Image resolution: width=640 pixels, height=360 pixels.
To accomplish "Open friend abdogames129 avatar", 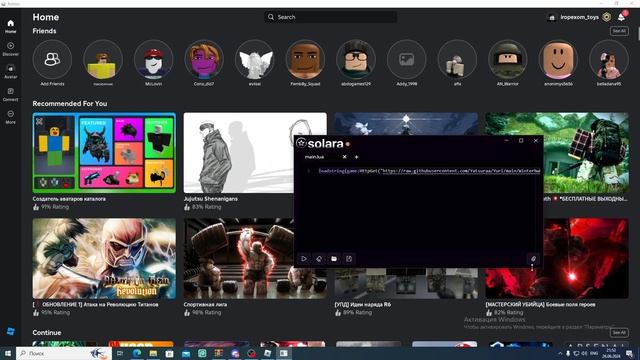I will coord(356,60).
